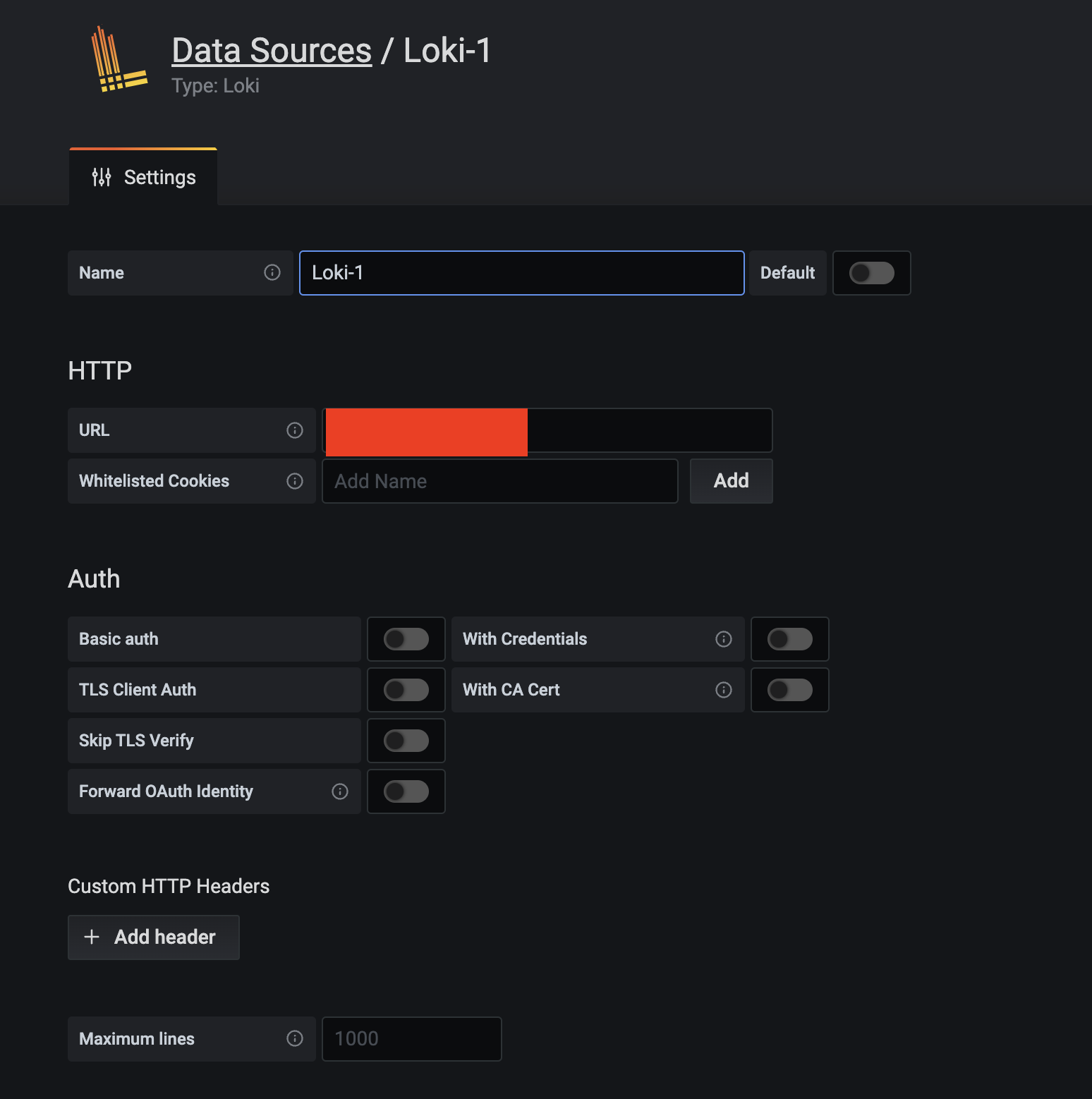Viewport: 1092px width, 1099px height.
Task: Focus the URL input field
Action: [x=547, y=430]
